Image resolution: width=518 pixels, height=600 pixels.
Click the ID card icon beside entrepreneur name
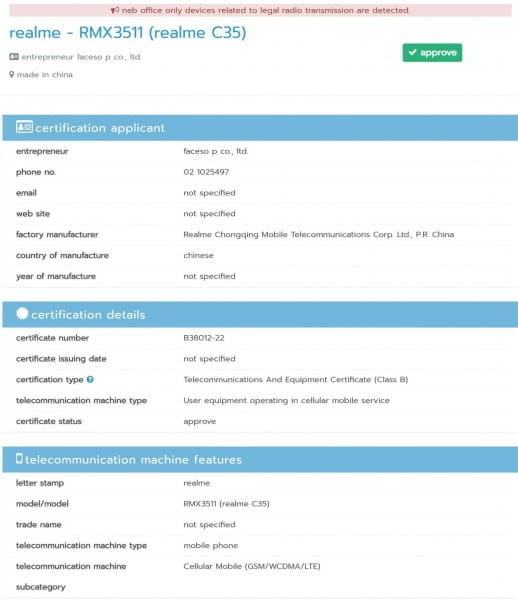pyautogui.click(x=14, y=57)
